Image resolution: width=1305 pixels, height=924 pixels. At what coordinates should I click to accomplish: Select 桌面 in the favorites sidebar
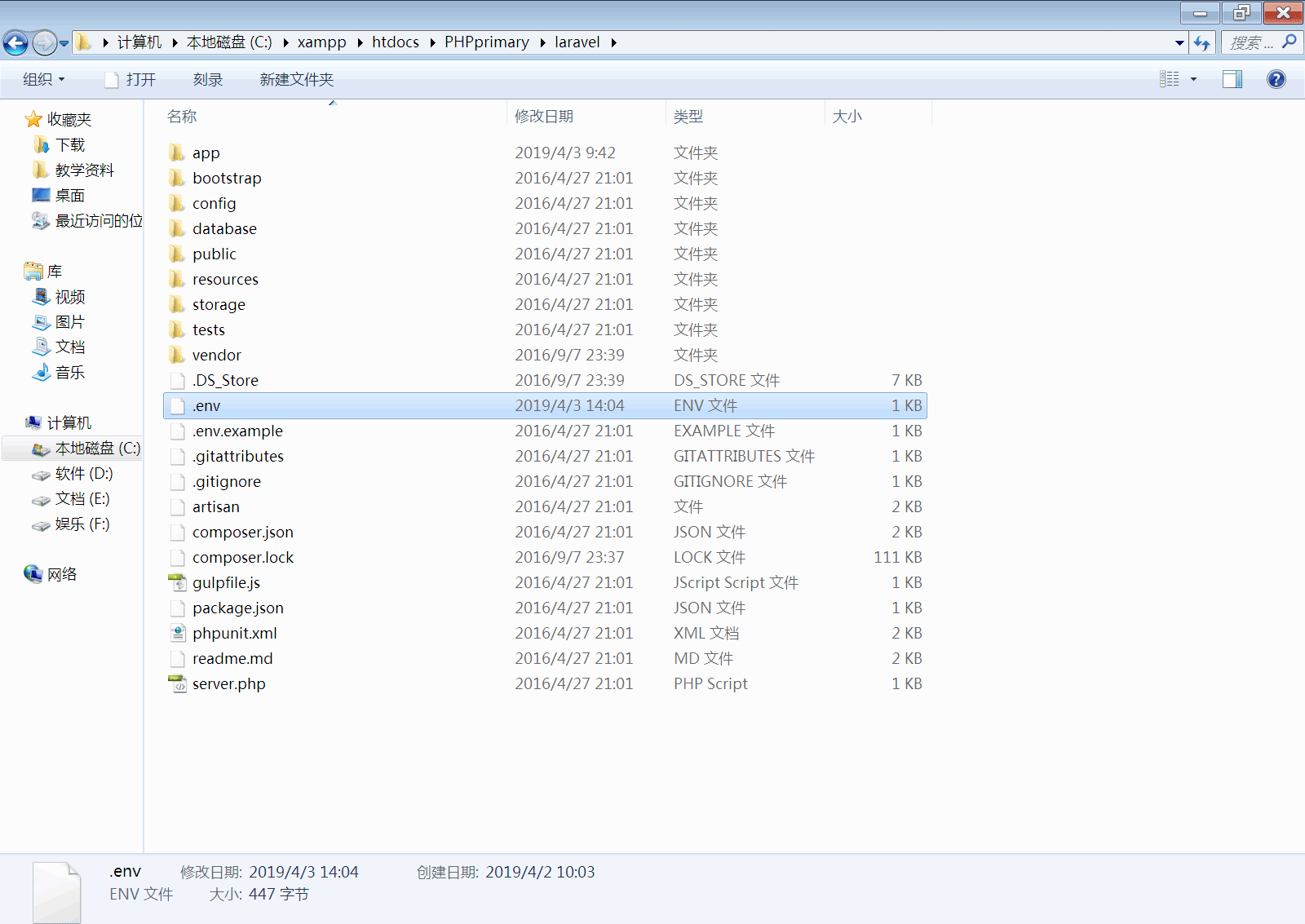[69, 196]
